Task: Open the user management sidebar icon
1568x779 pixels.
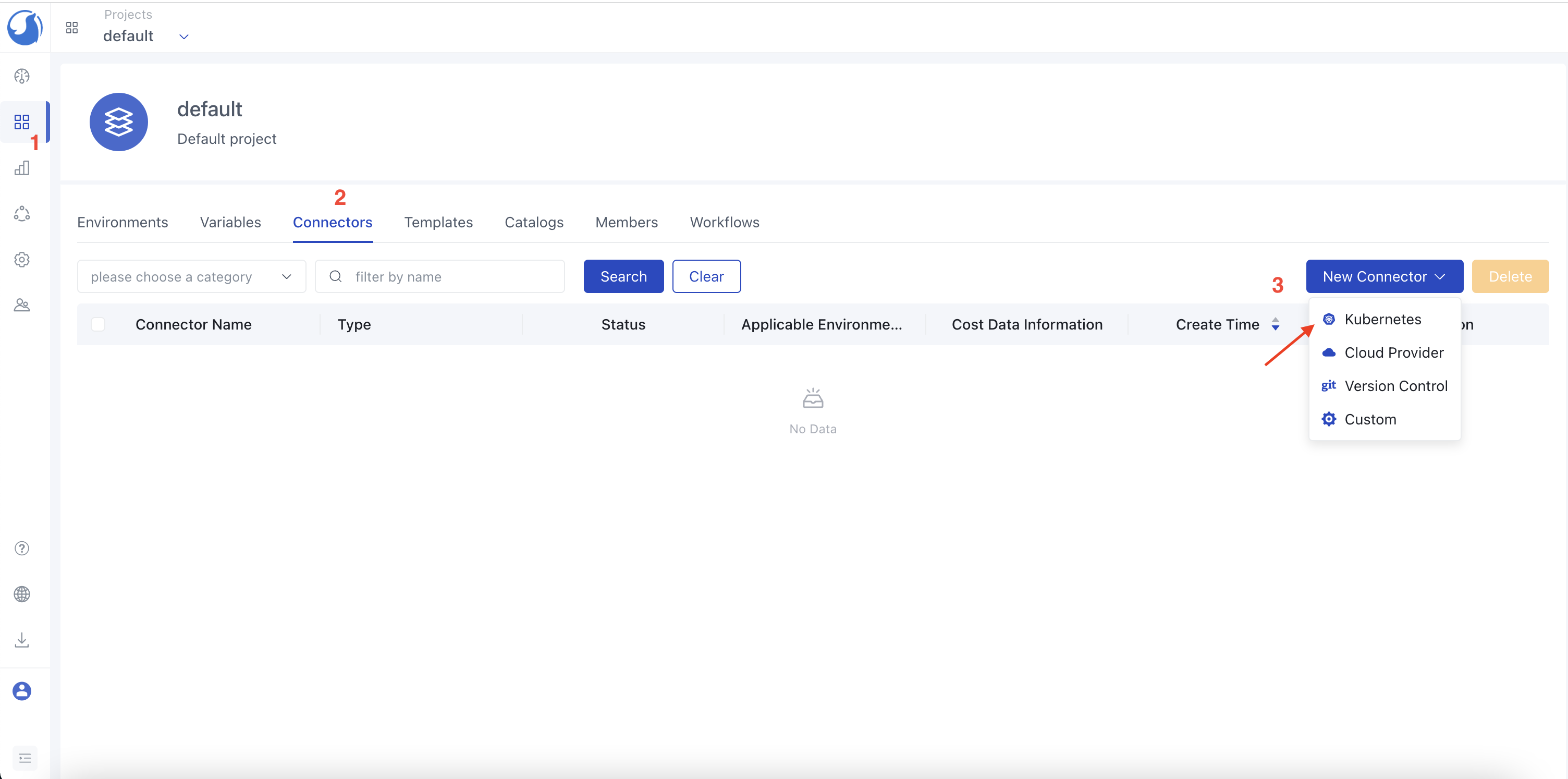Action: [22, 305]
